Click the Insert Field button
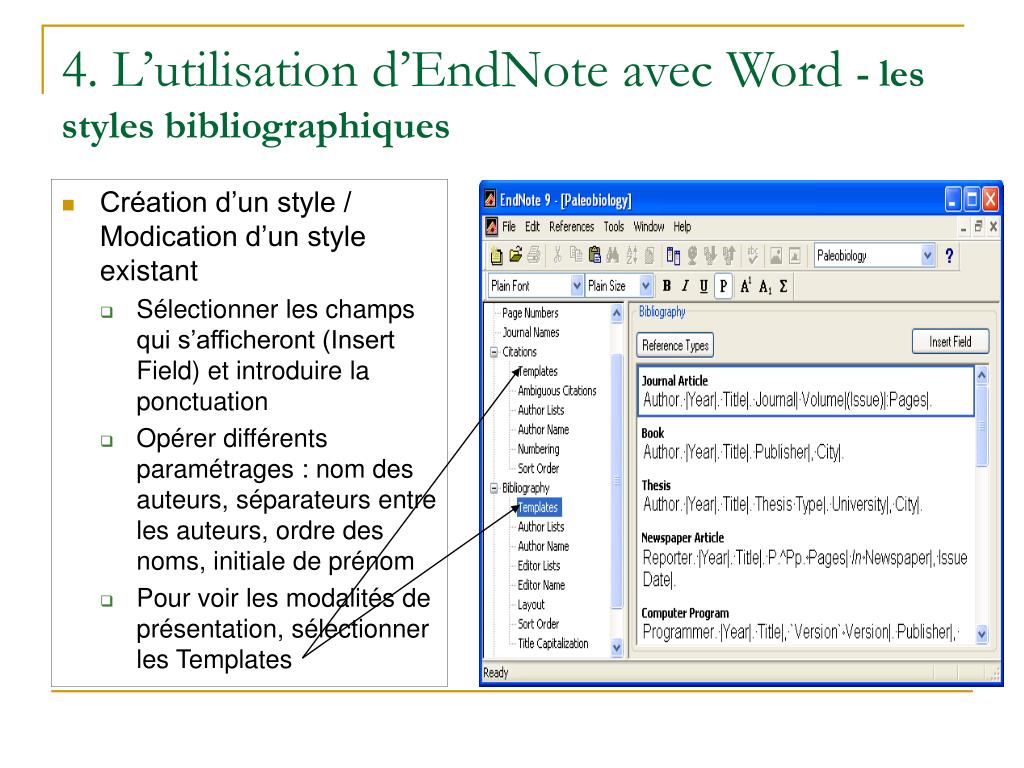 950,342
